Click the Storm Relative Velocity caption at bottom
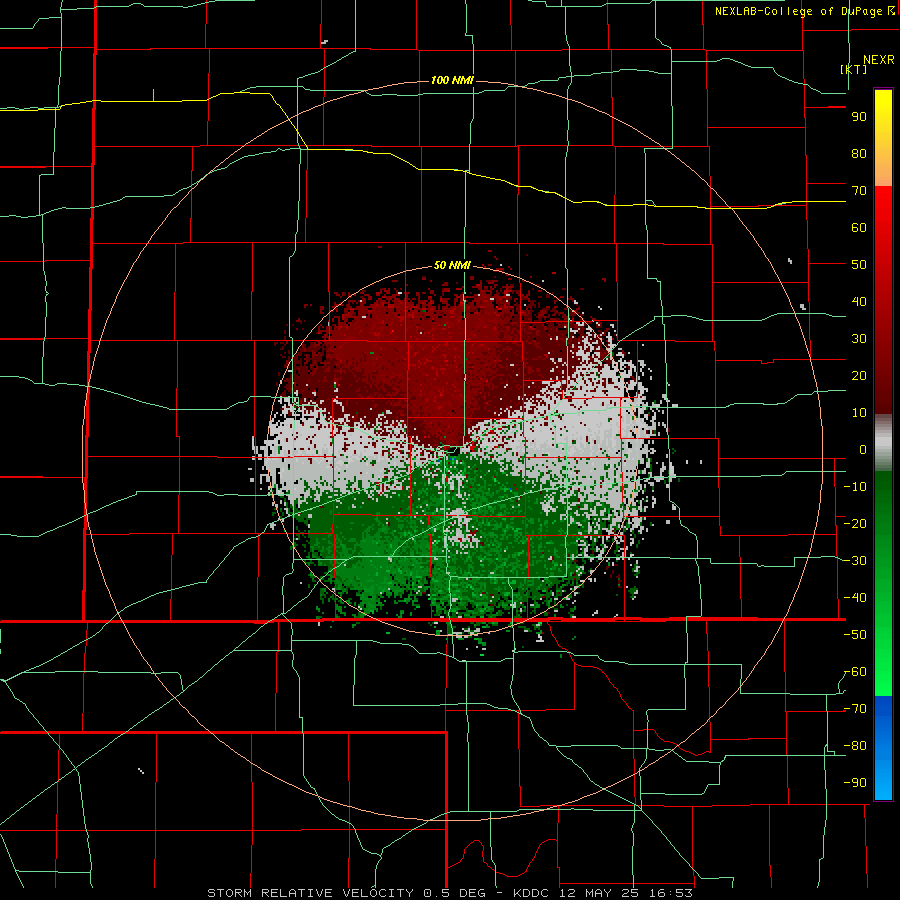The width and height of the screenshot is (900, 900). 450,893
